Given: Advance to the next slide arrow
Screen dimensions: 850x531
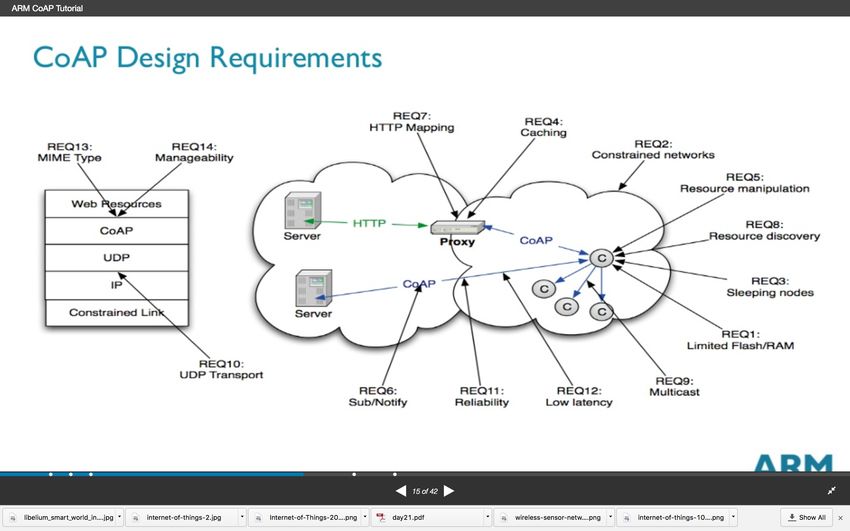Looking at the screenshot, I should point(449,491).
